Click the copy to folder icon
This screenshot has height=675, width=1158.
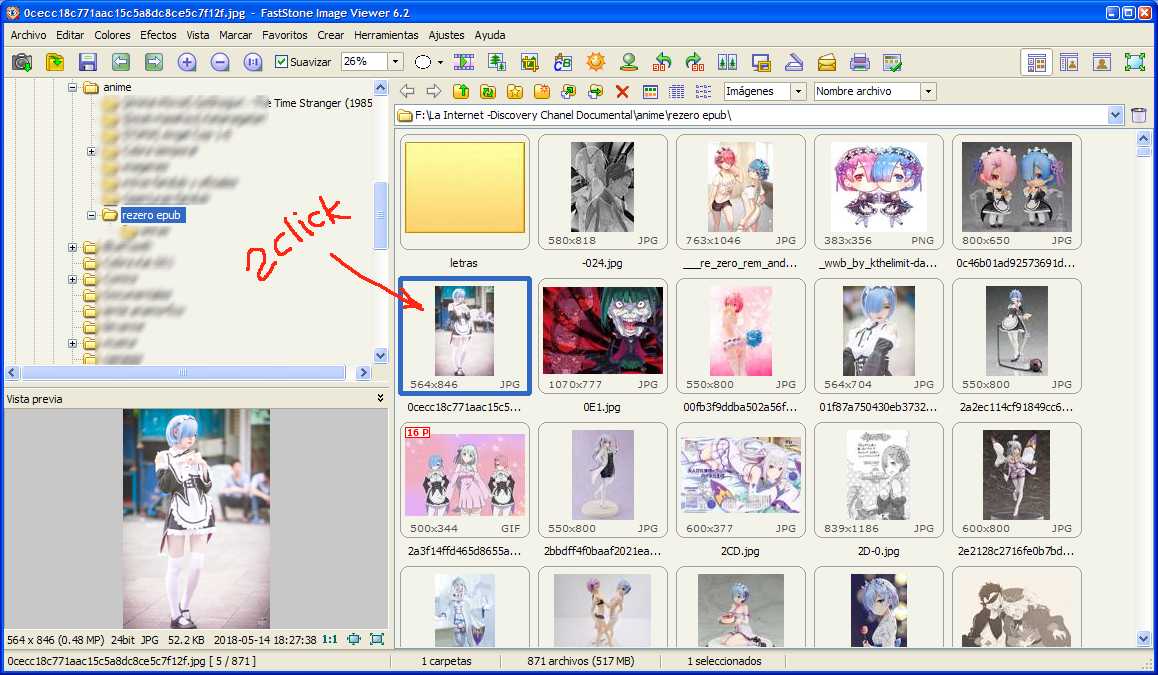[x=569, y=92]
